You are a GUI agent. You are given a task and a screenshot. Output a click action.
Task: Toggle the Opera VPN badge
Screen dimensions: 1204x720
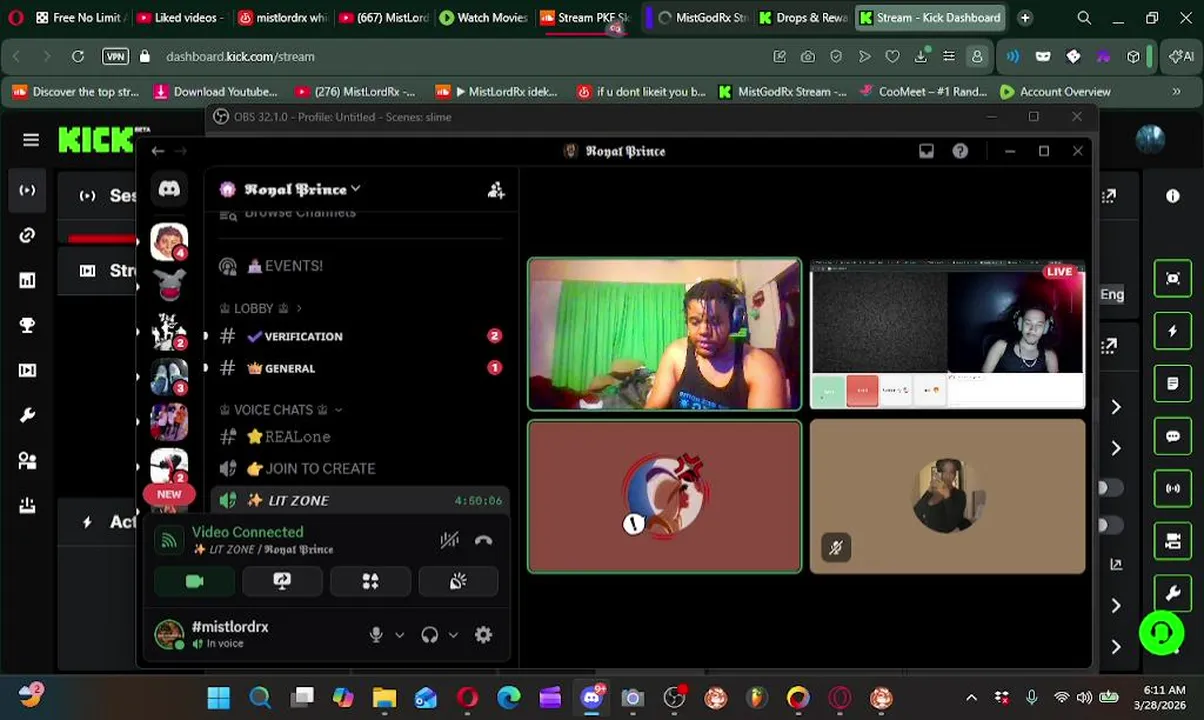(x=115, y=57)
